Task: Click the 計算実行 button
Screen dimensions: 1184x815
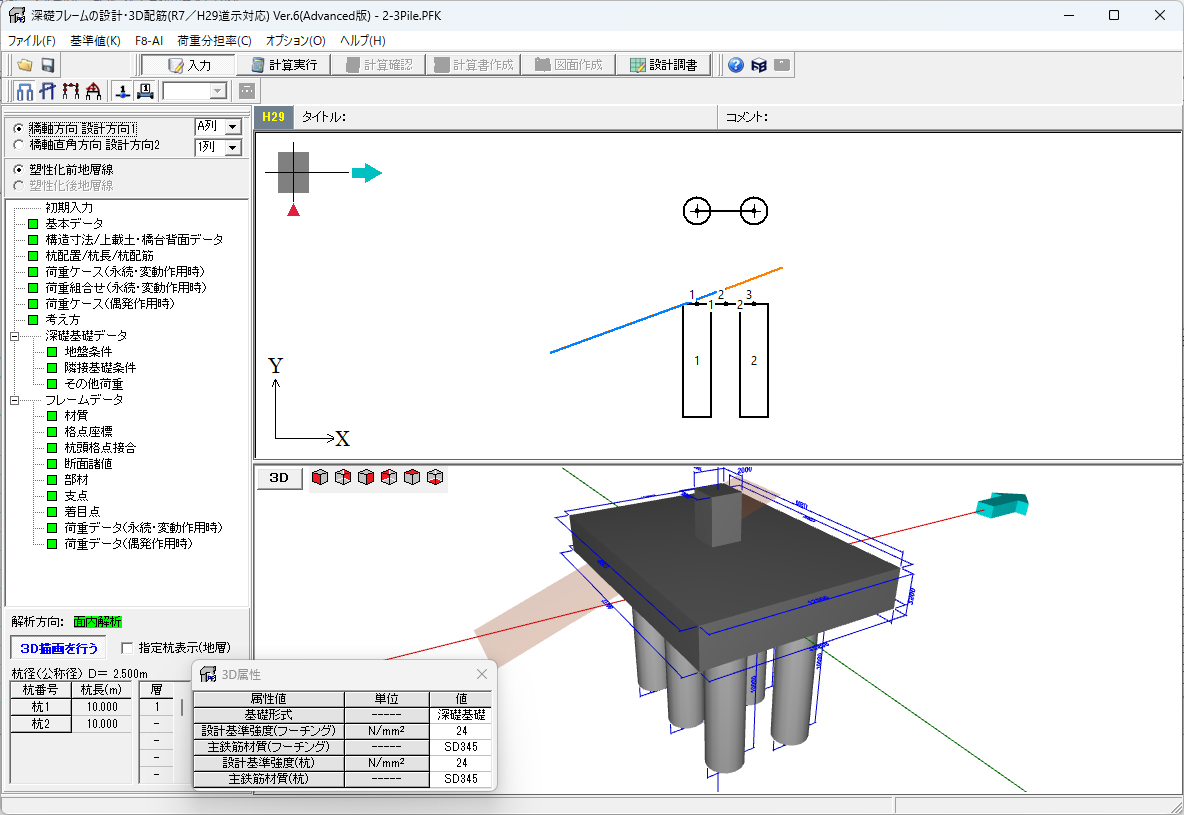Action: pos(285,65)
